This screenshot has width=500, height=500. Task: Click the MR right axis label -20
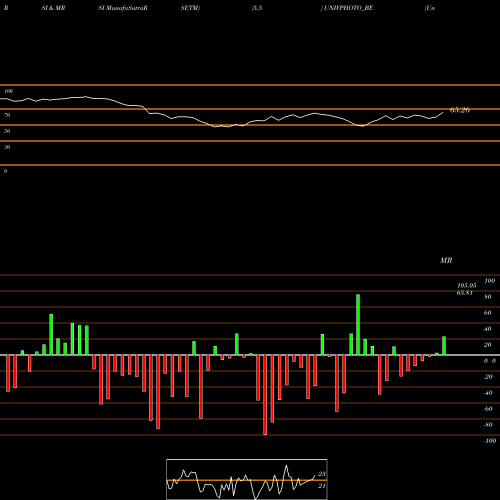(488, 377)
